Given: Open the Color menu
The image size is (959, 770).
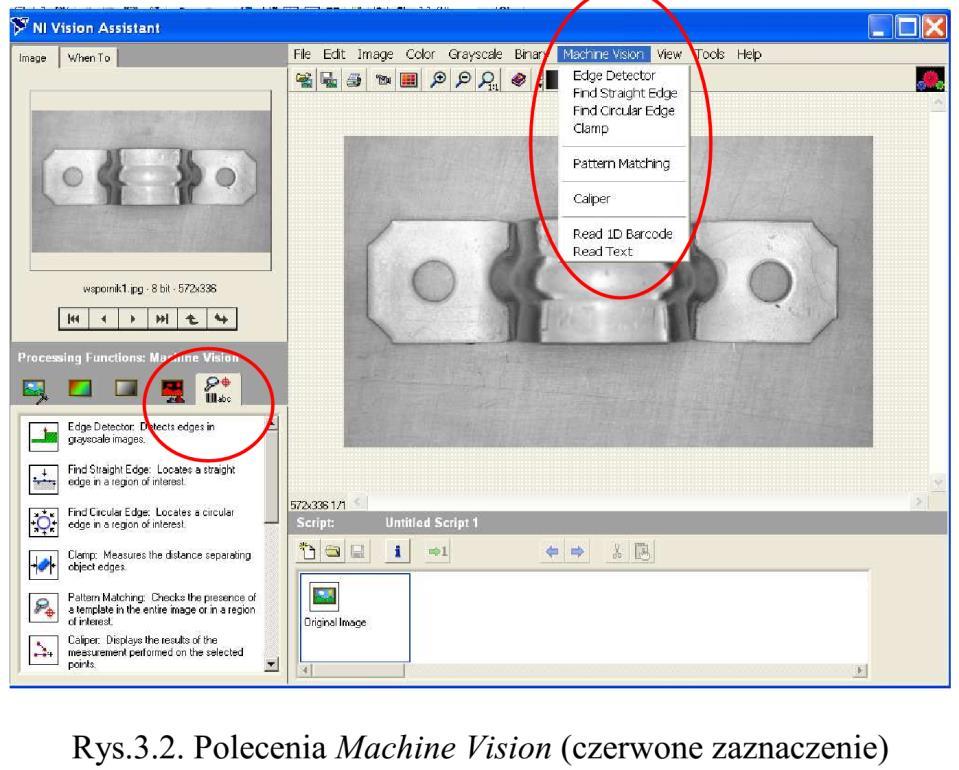Looking at the screenshot, I should tap(420, 54).
